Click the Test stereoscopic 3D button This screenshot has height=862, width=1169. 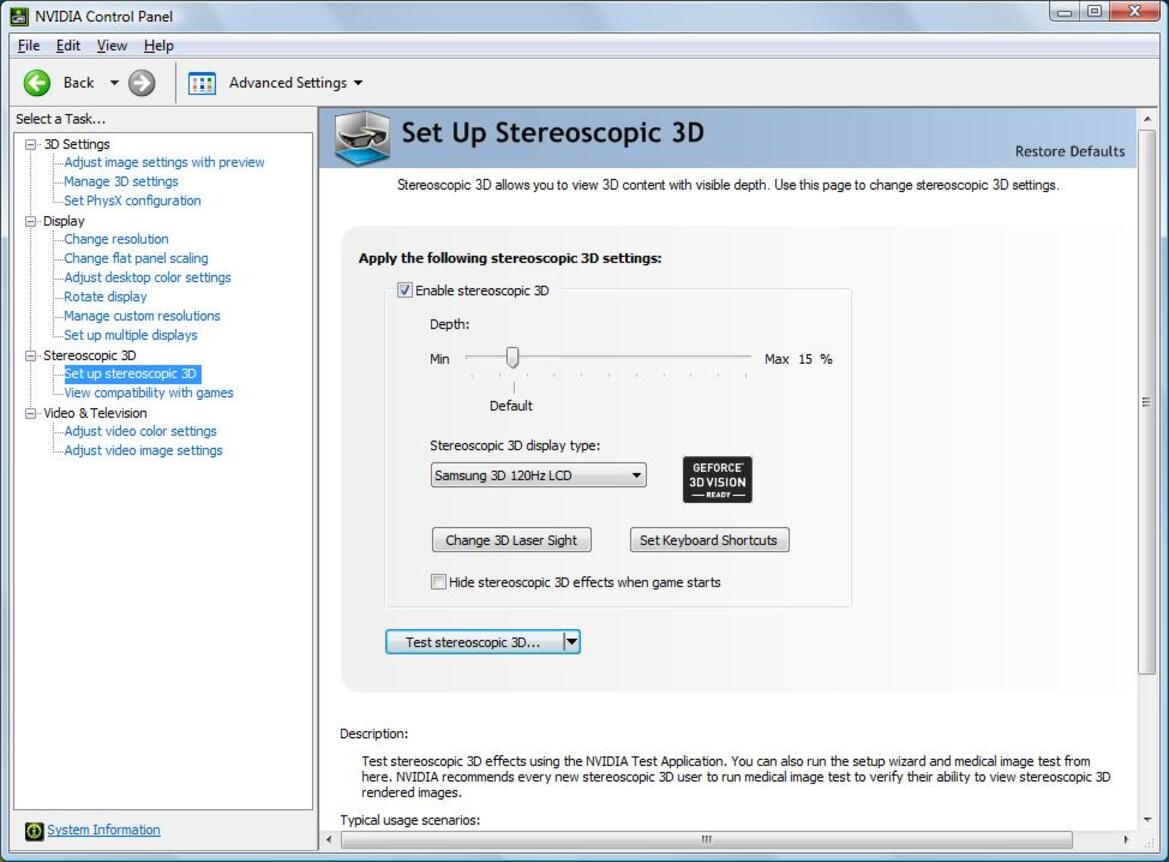[474, 641]
